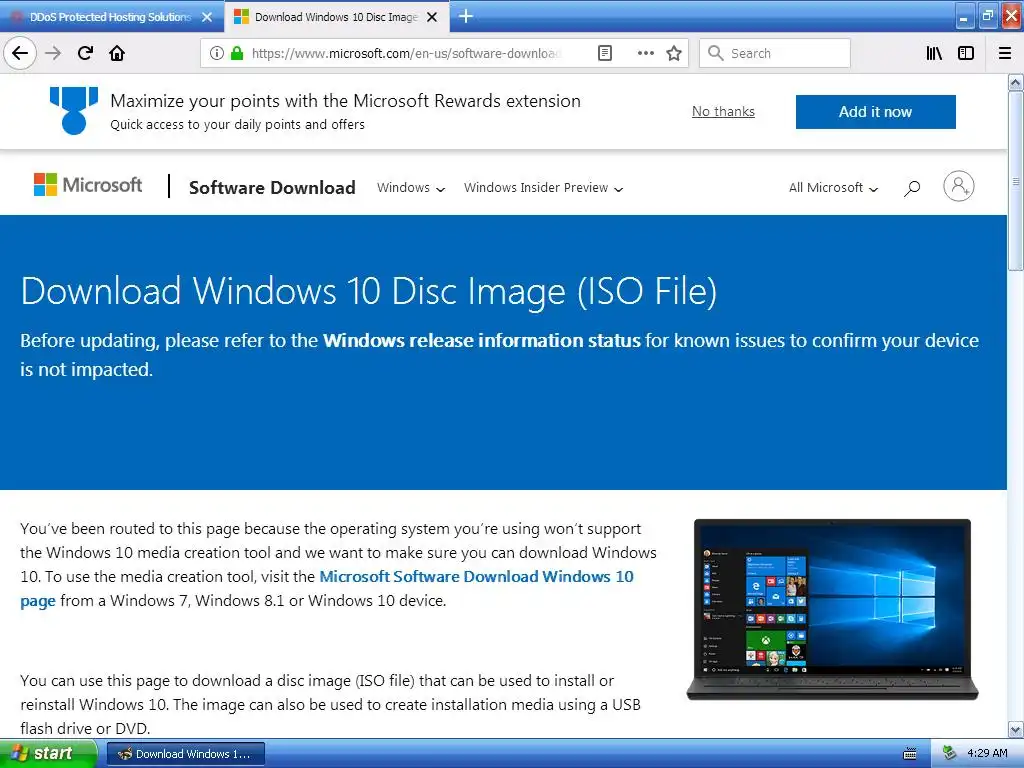Image resolution: width=1024 pixels, height=768 pixels.
Task: Open the Windows XP start button
Action: (x=48, y=754)
